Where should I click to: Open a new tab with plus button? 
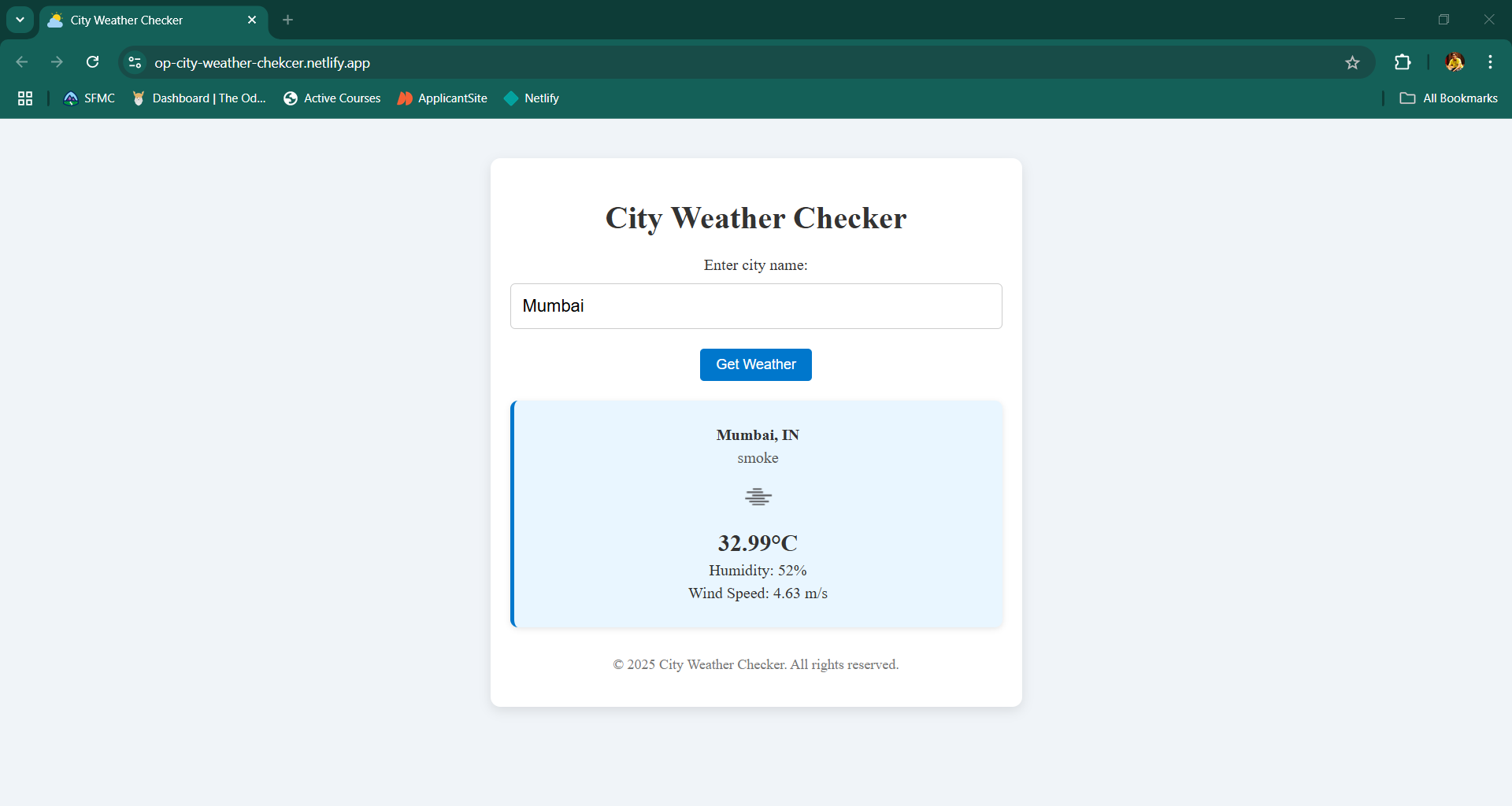tap(288, 20)
